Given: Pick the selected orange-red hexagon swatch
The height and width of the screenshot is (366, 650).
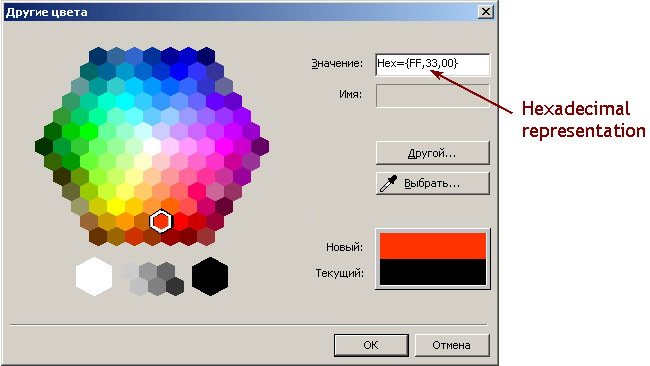Looking at the screenshot, I should click(x=161, y=221).
